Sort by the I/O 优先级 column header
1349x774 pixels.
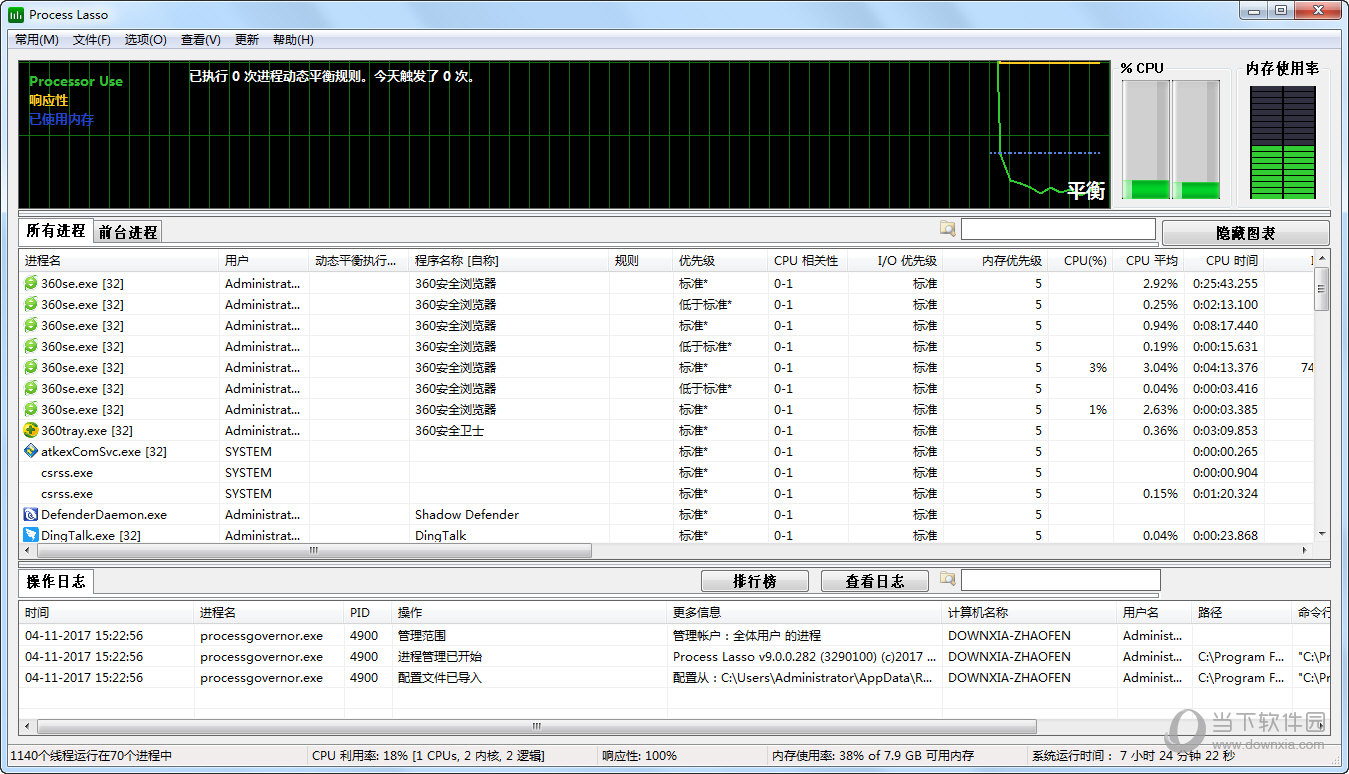(x=896, y=261)
